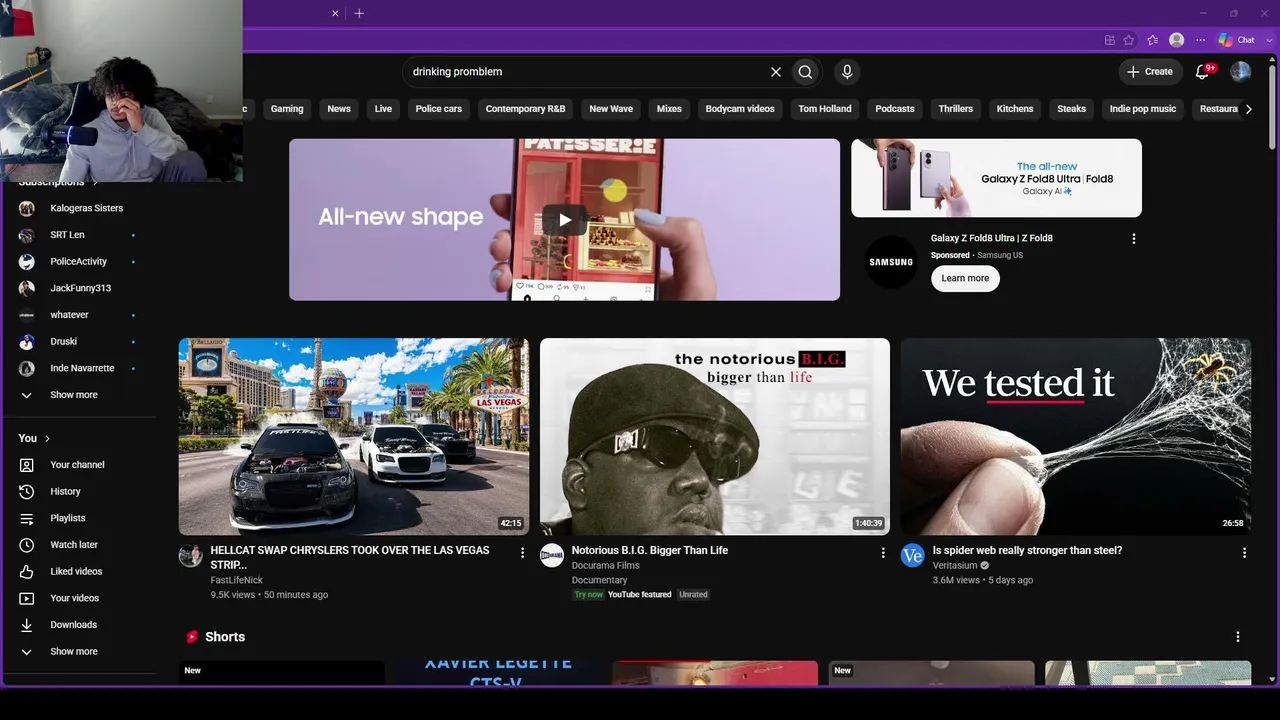Viewport: 1280px width, 720px height.
Task: Clear the search box with the X icon
Action: click(775, 72)
